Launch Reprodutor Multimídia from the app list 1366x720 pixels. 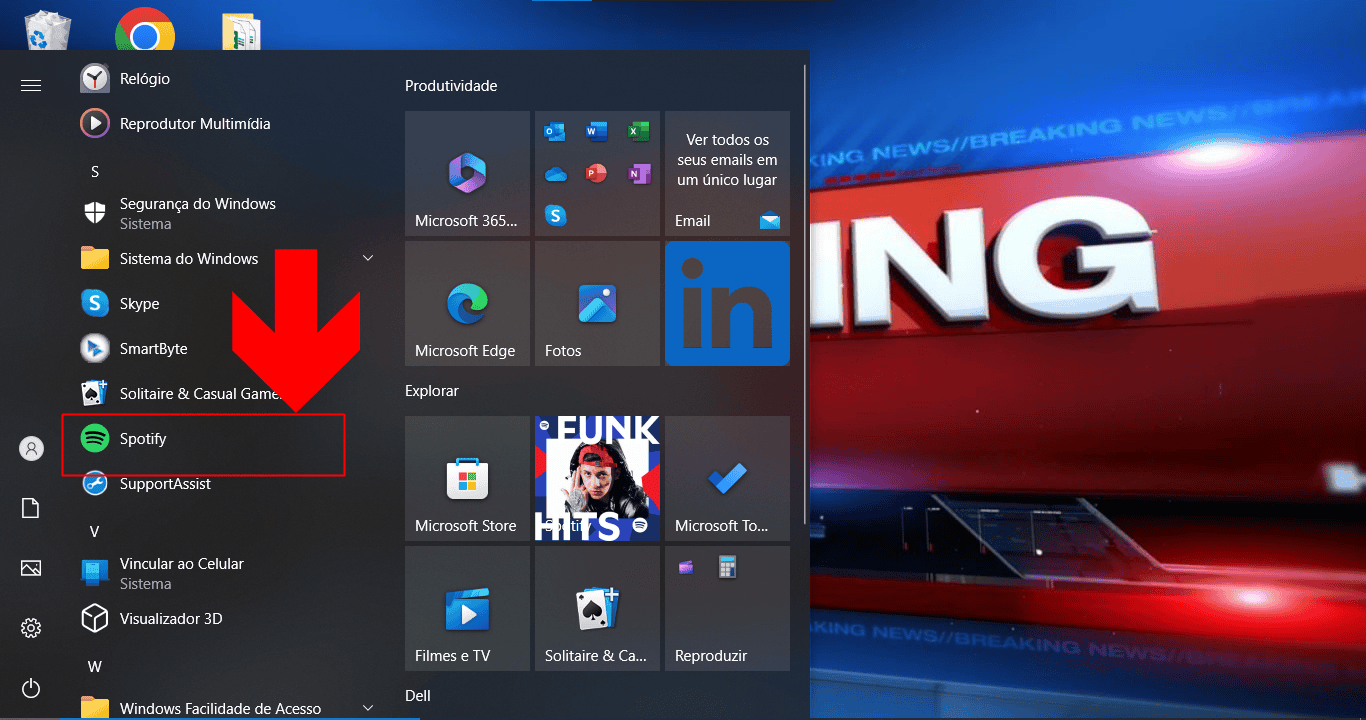[226, 124]
